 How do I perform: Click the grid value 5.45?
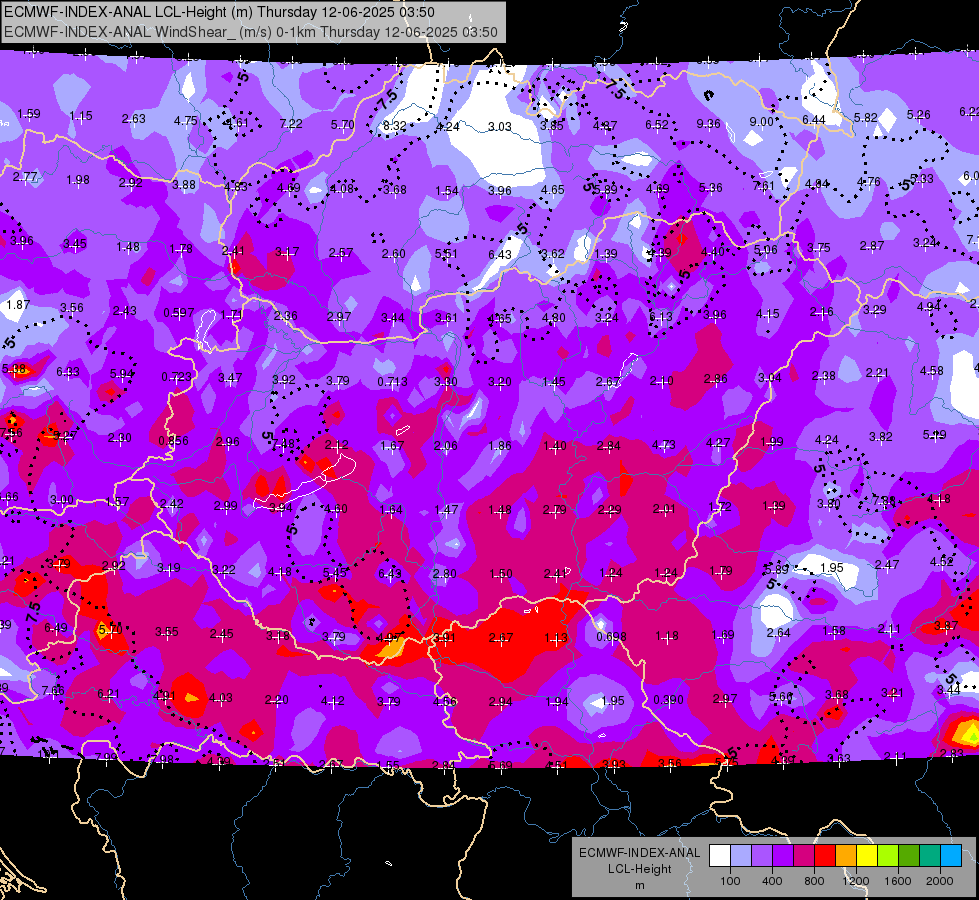pos(335,573)
